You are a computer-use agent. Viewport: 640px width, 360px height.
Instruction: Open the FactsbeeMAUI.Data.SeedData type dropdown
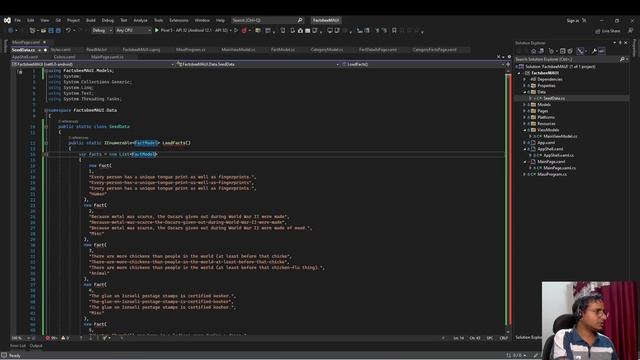point(258,64)
